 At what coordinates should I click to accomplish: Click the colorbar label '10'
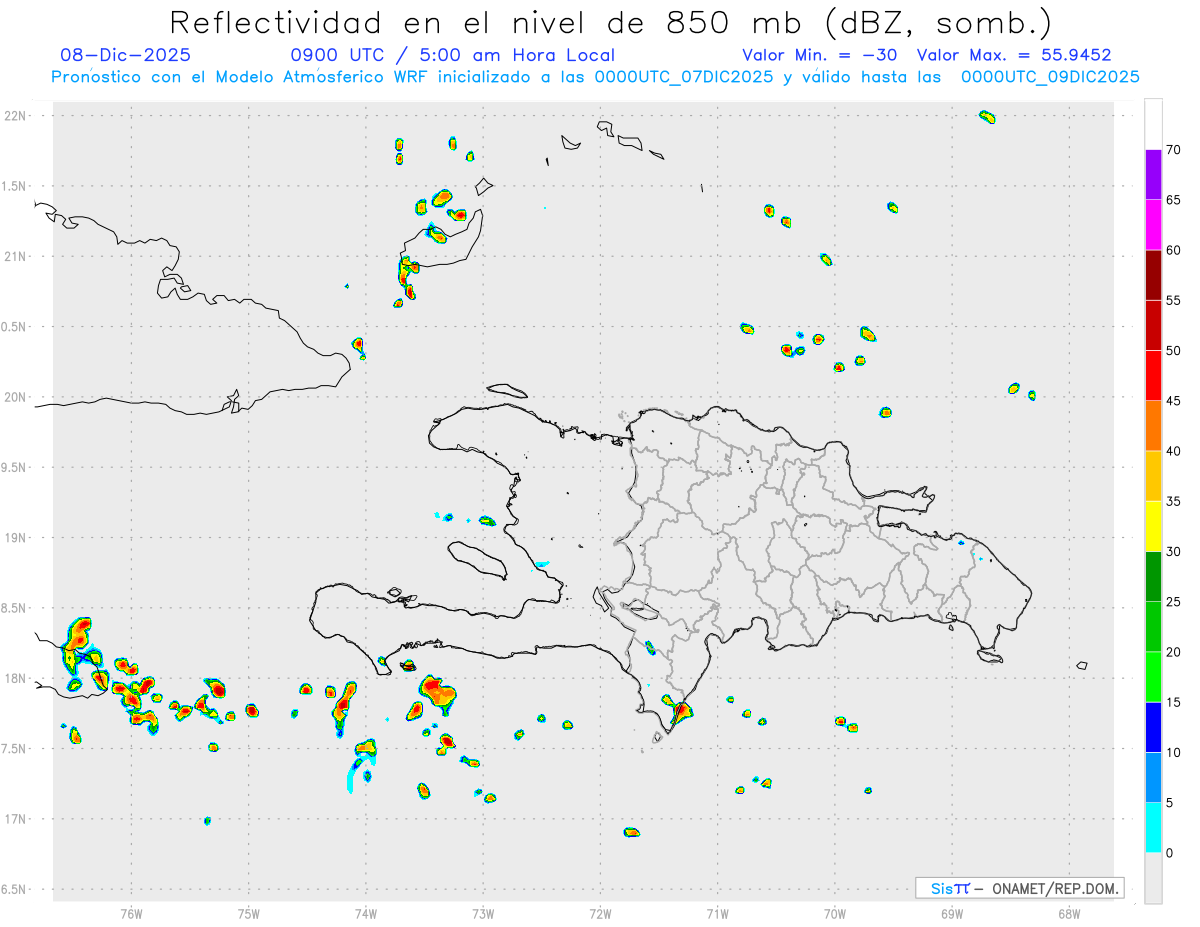coord(1174,753)
